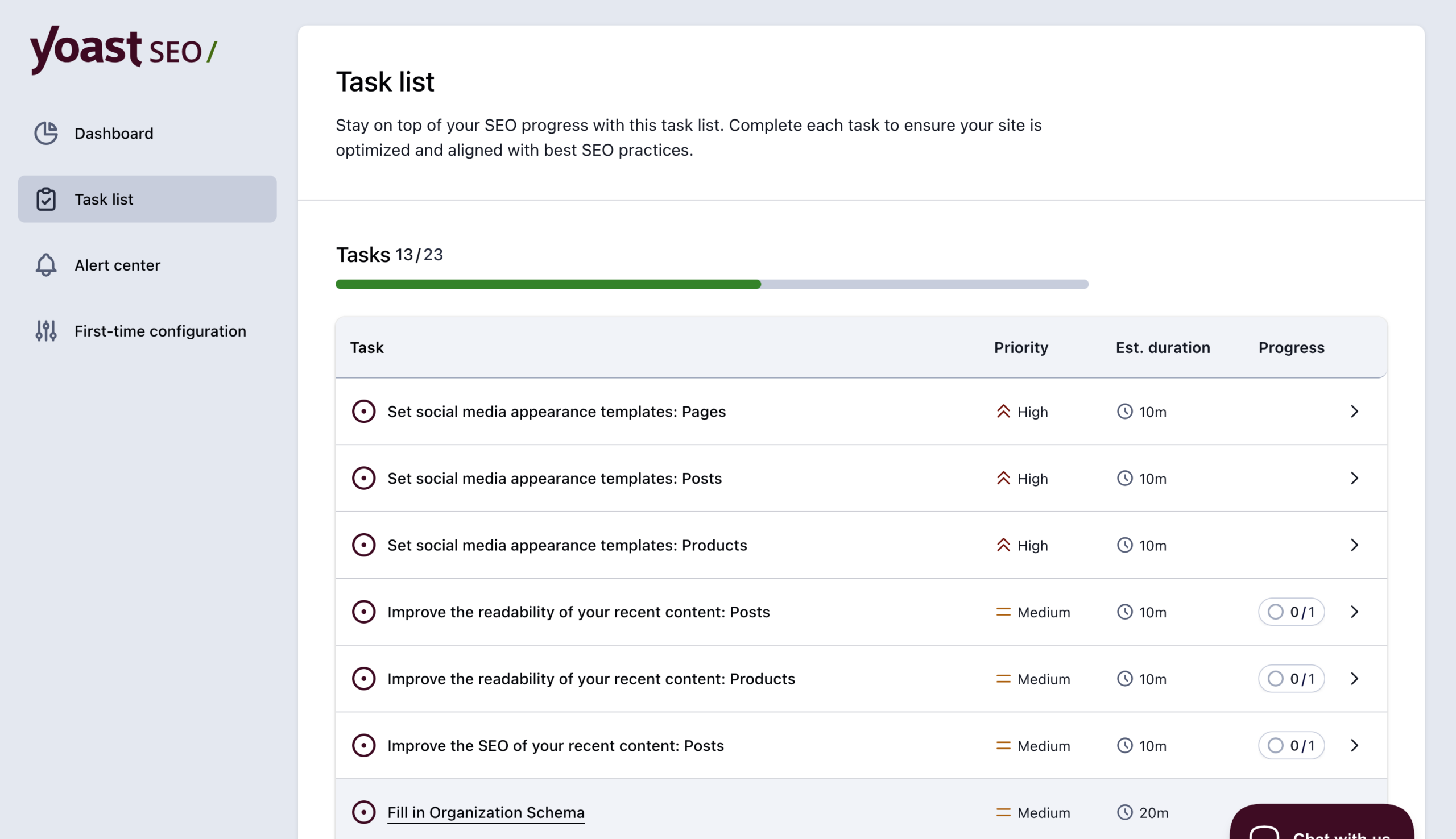Open Improve the SEO of recent content: Posts
1456x839 pixels.
[556, 746]
